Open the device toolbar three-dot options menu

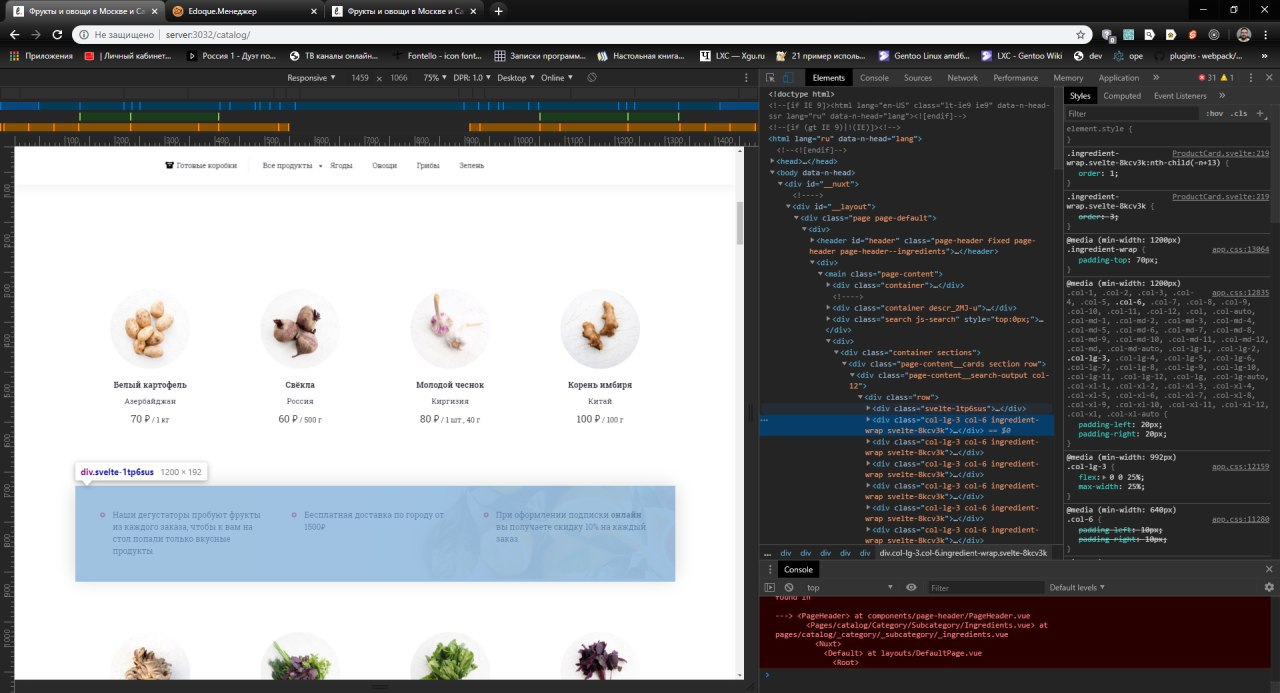tap(745, 78)
